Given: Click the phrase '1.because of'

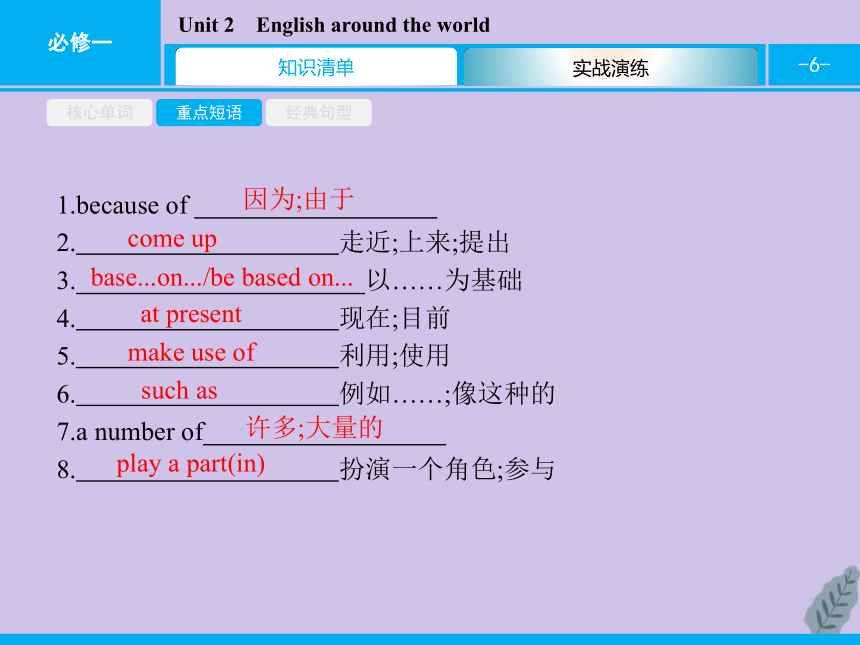Looking at the screenshot, I should pos(123,206).
